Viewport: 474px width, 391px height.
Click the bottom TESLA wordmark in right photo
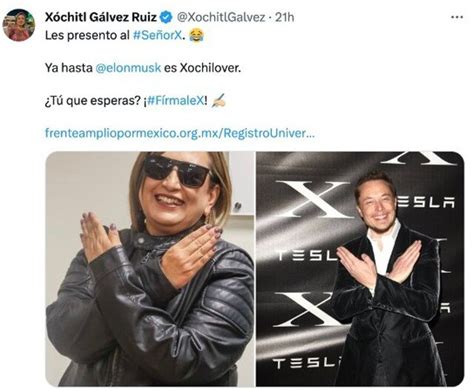point(307,363)
